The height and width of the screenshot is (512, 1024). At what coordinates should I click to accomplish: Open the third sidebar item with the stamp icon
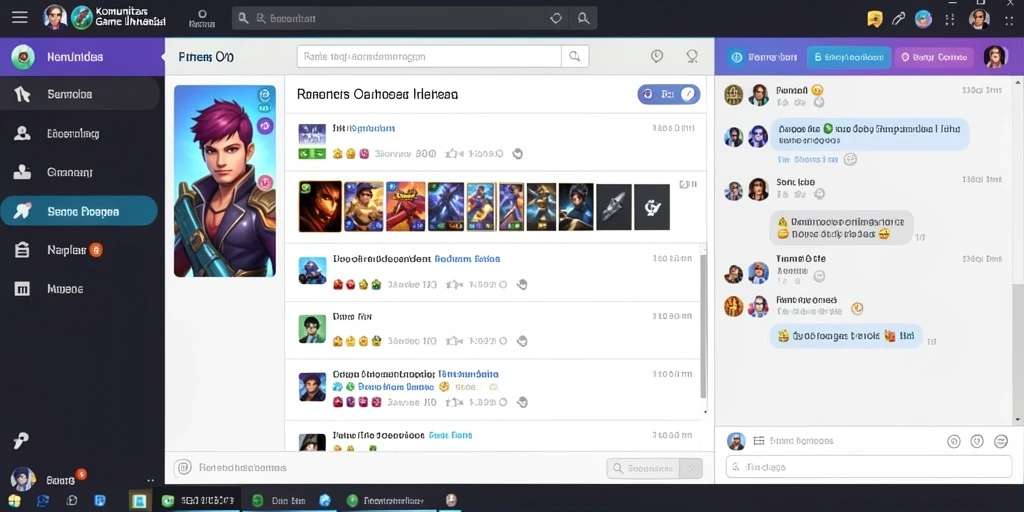coord(80,172)
